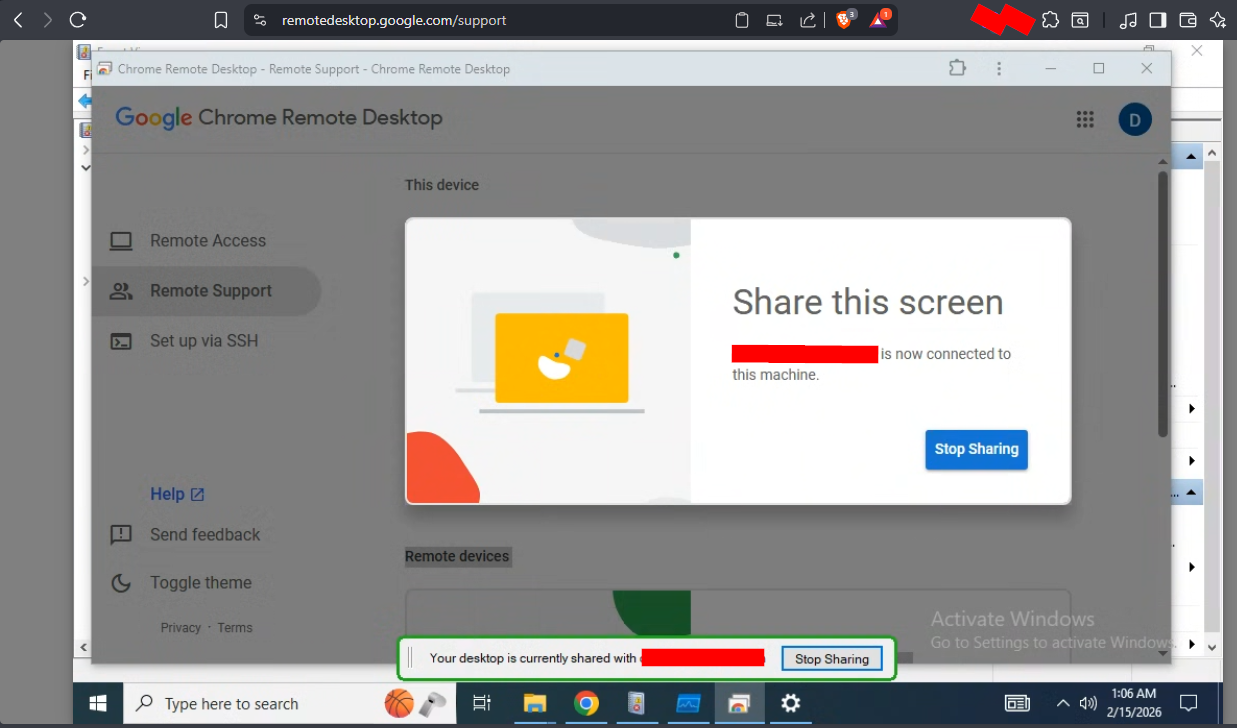
Task: Open extensions puzzle icon in Chrome Remote Desktop window
Action: [x=958, y=68]
